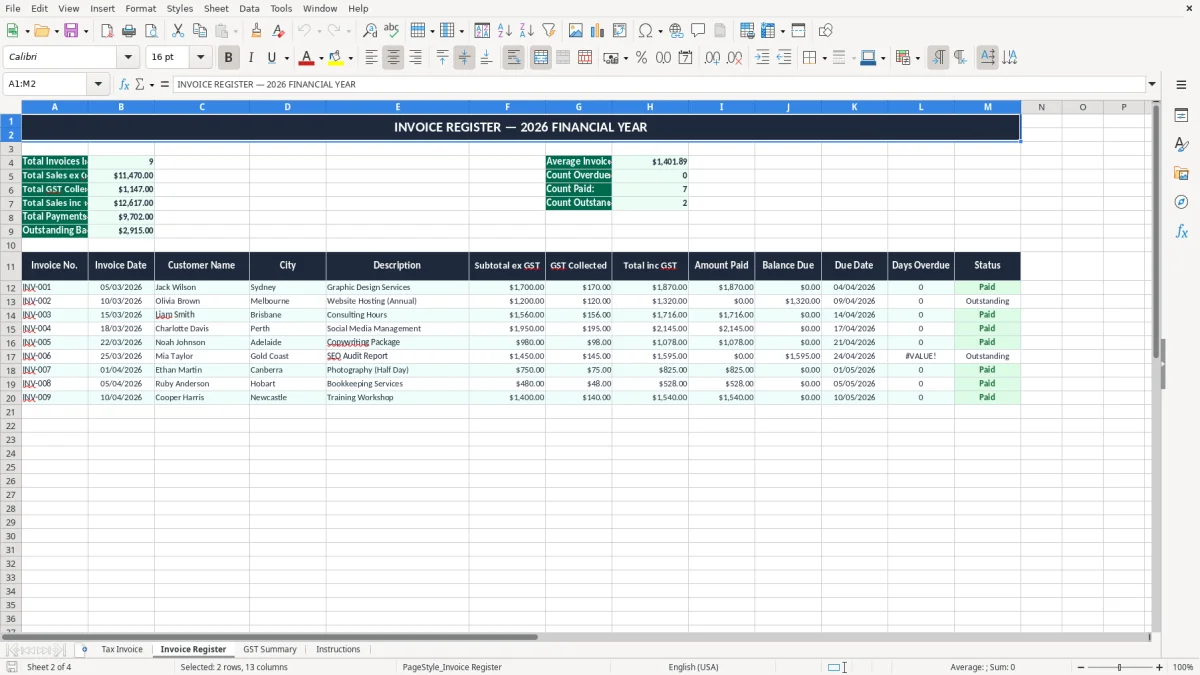
Task: Click the font color red swatch
Action: [x=307, y=58]
